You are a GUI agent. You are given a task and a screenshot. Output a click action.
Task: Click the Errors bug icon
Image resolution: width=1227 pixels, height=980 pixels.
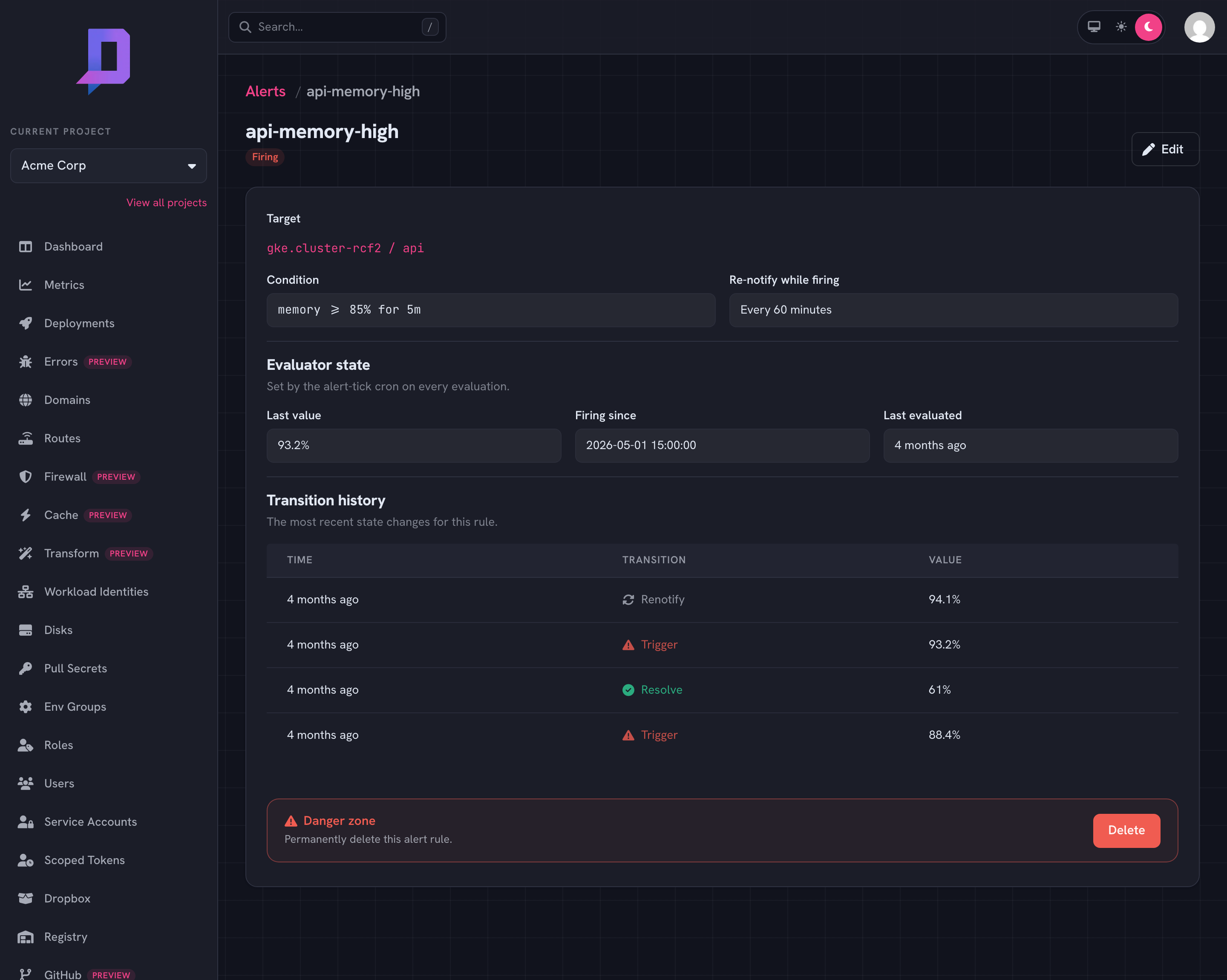point(26,361)
